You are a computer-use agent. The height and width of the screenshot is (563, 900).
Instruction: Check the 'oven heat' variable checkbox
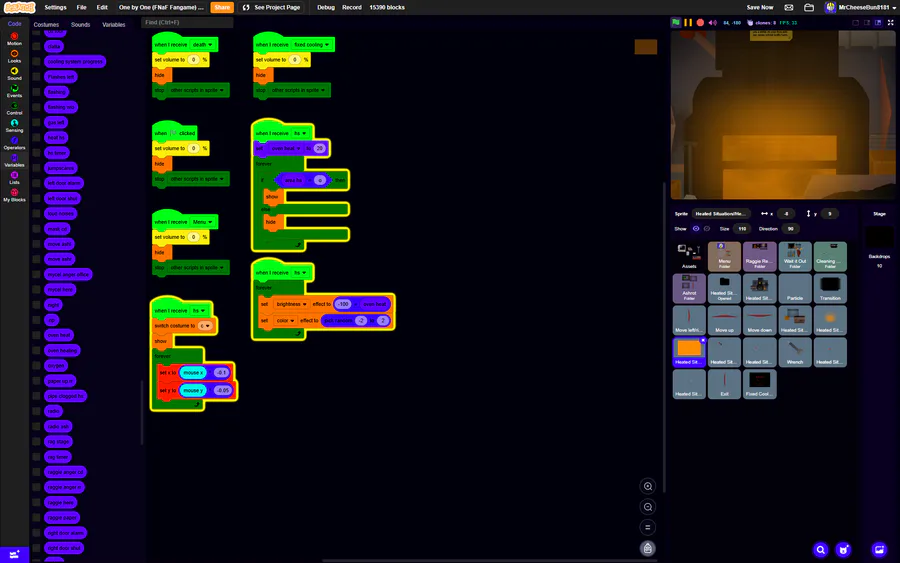(36, 335)
